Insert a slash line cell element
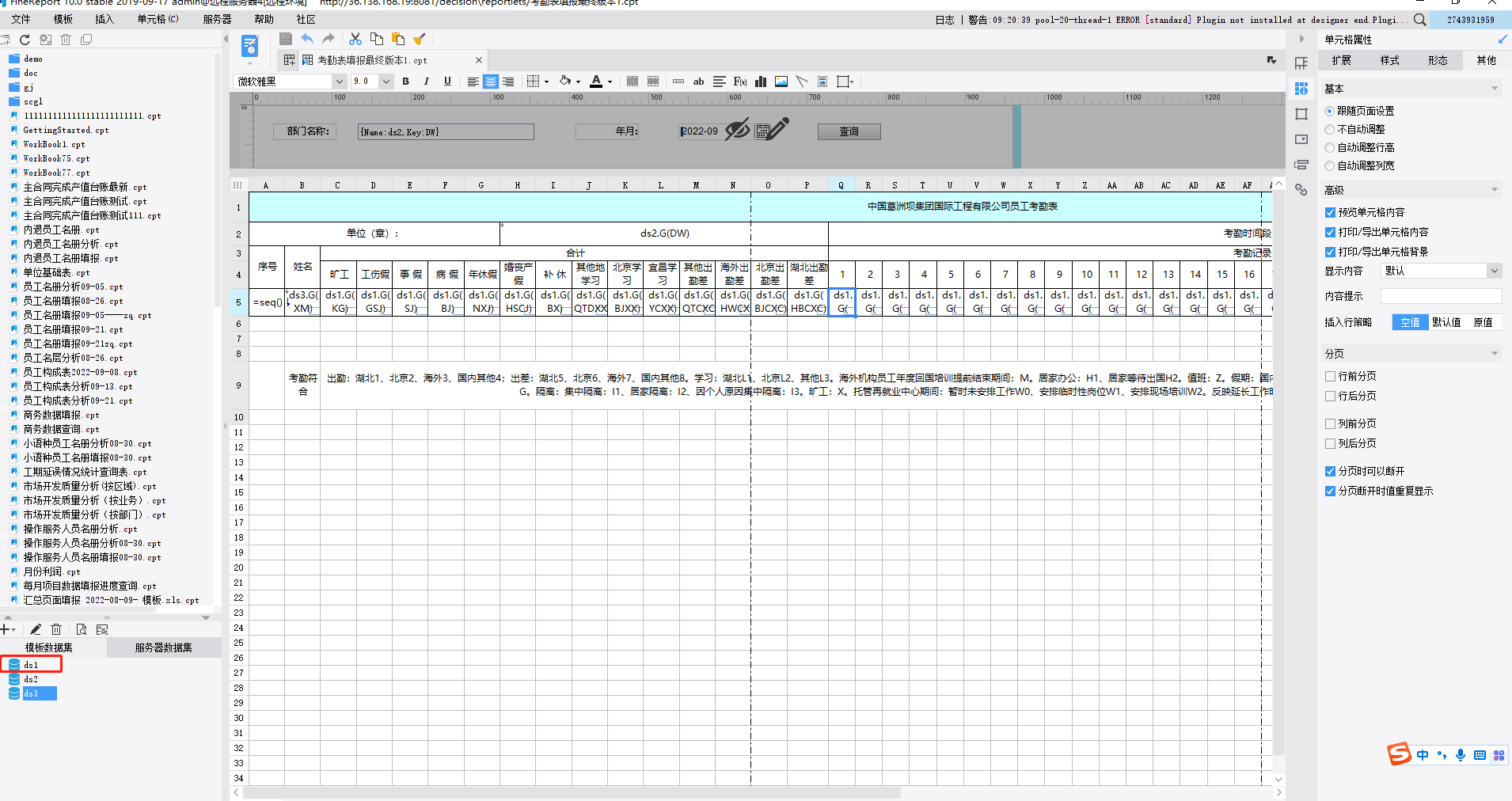1512x801 pixels. click(x=802, y=82)
